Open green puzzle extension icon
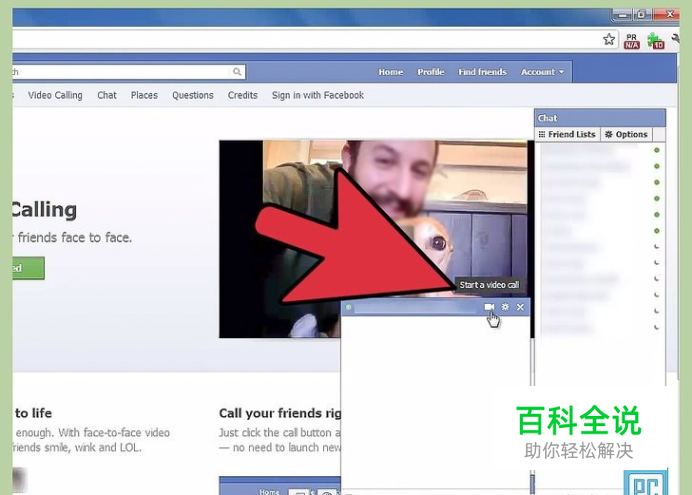This screenshot has height=495, width=692. (656, 41)
